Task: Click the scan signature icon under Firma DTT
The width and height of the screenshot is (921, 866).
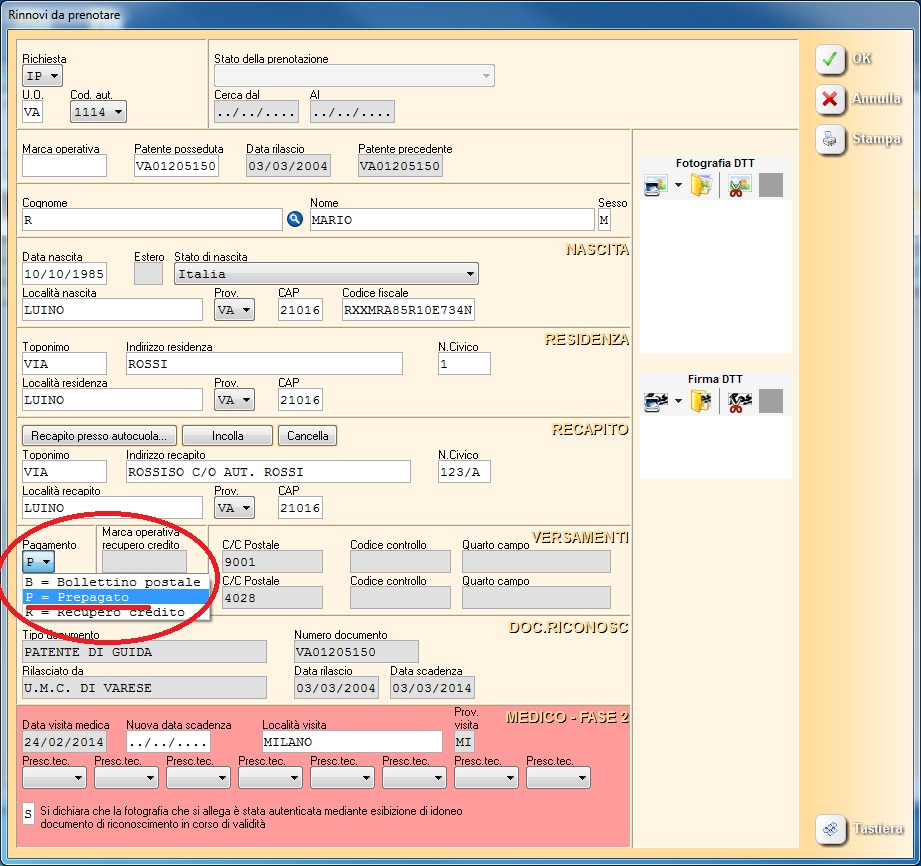Action: coord(656,402)
